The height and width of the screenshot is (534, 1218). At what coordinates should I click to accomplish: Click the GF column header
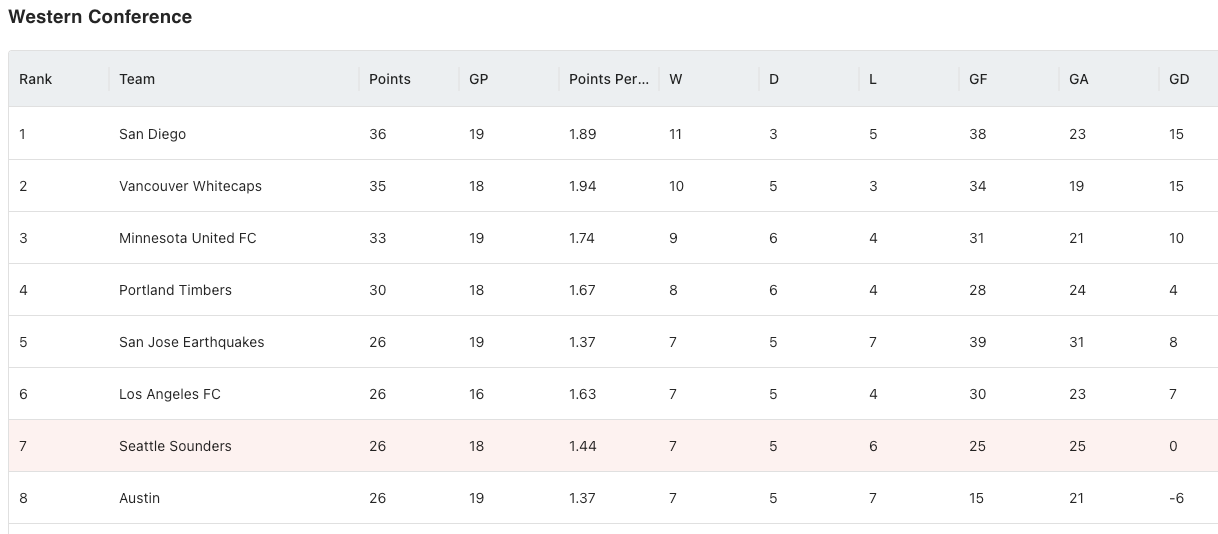click(x=1009, y=79)
